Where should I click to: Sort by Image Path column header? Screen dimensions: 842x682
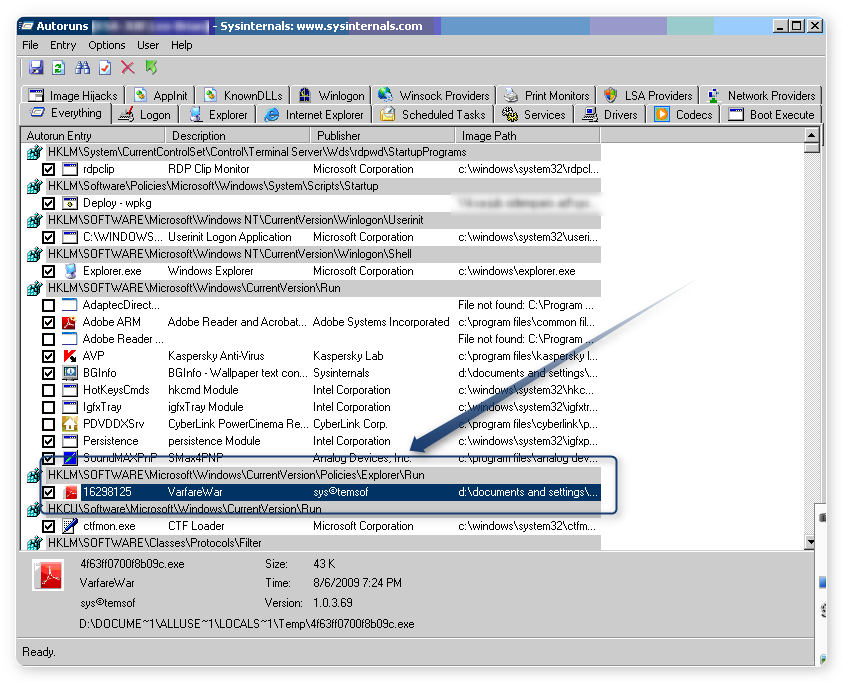pyautogui.click(x=528, y=136)
